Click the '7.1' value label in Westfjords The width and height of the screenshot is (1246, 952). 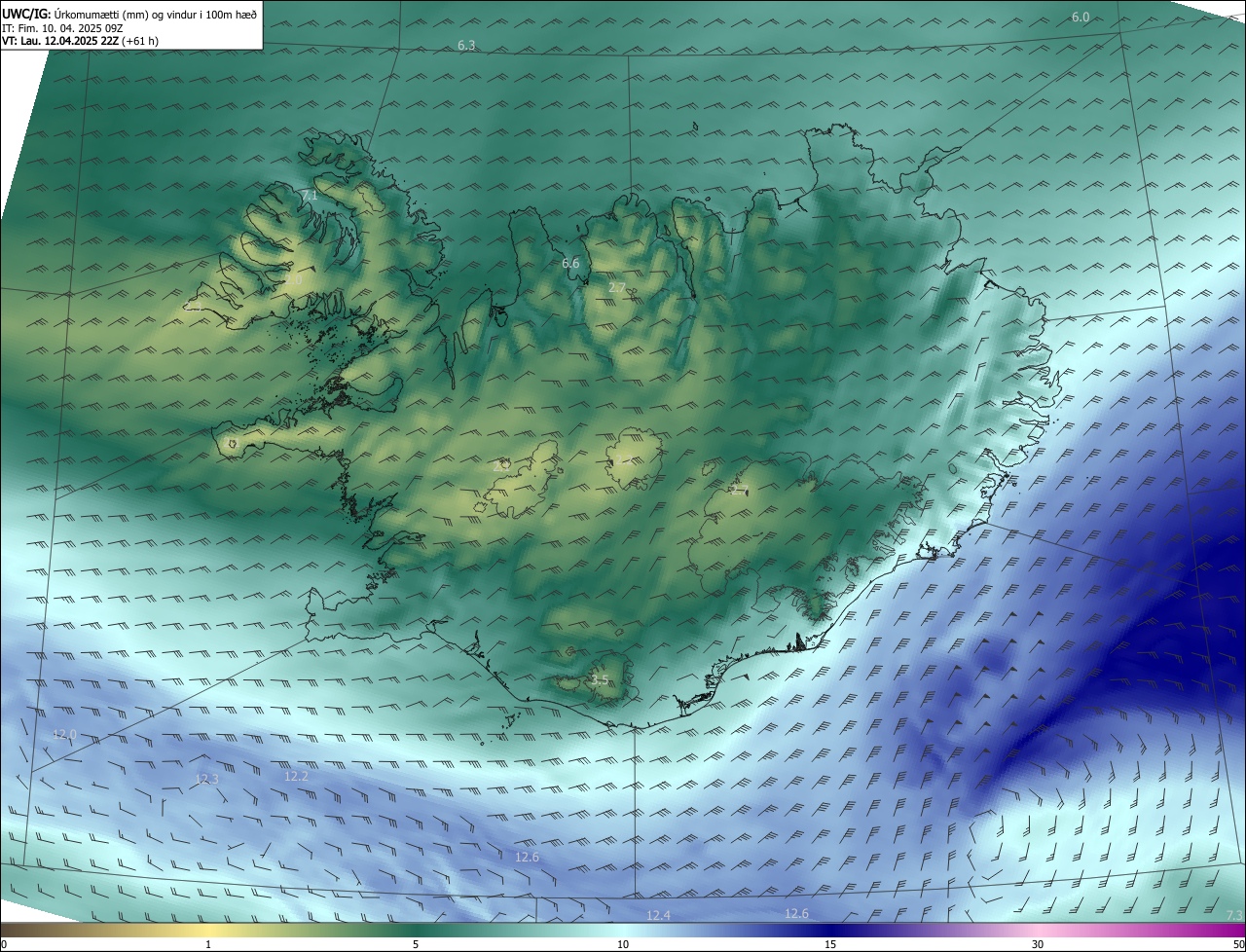click(310, 196)
